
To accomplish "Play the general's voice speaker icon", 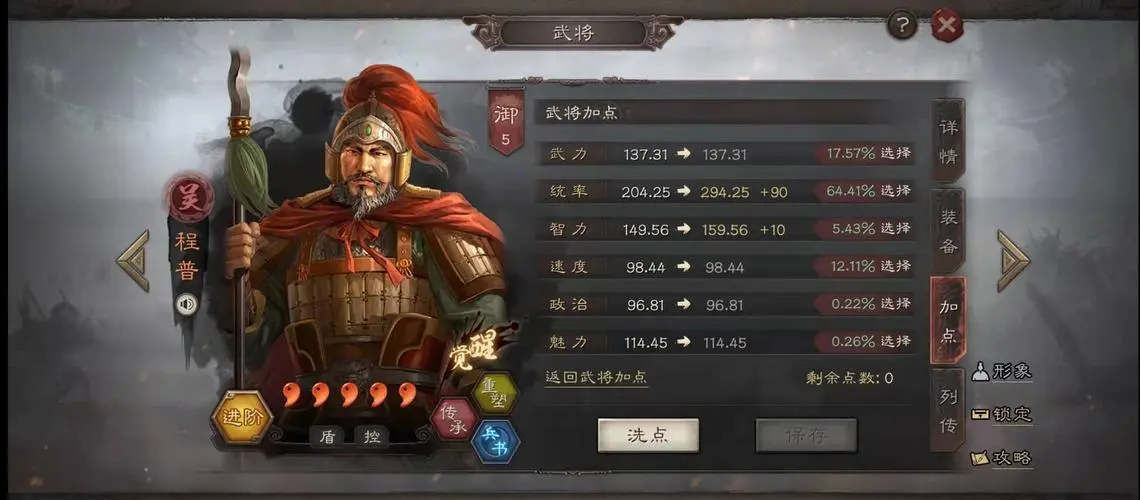I will pos(187,304).
